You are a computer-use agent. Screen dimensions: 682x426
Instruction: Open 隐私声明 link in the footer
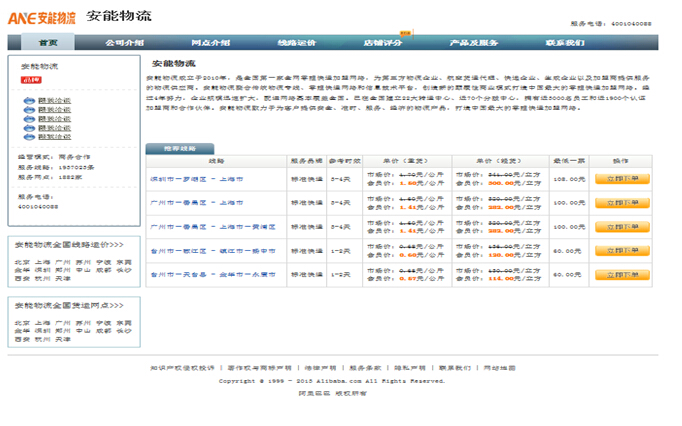[x=409, y=368]
